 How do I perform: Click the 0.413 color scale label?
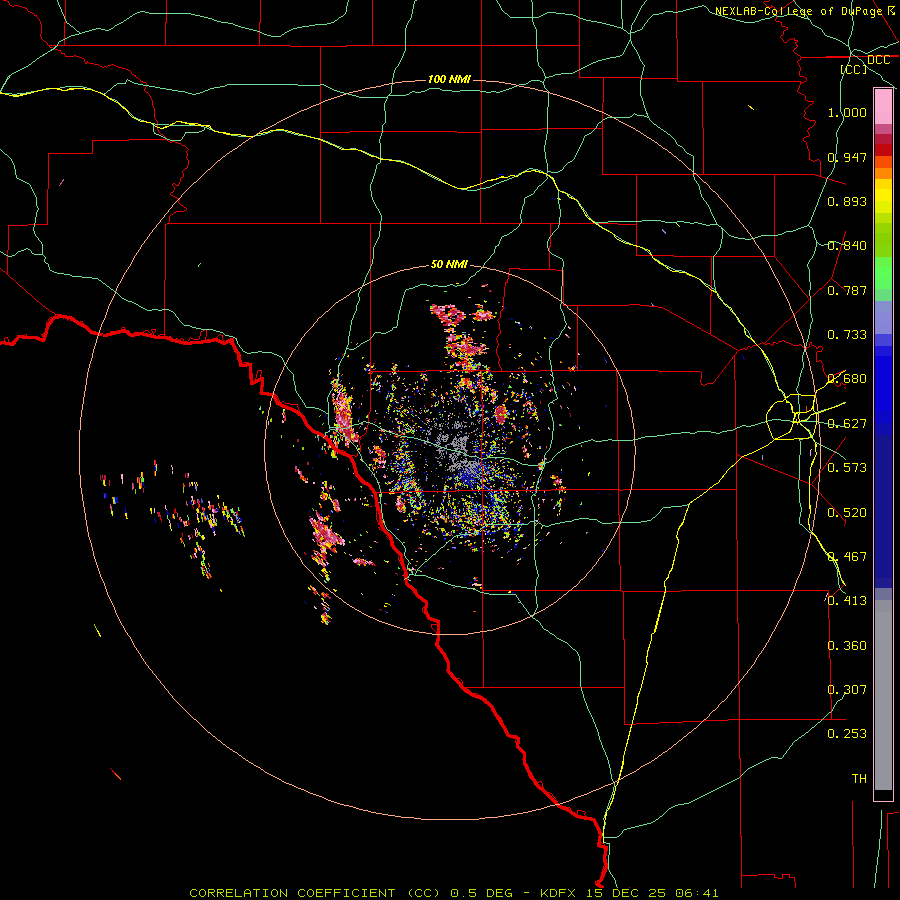847,601
